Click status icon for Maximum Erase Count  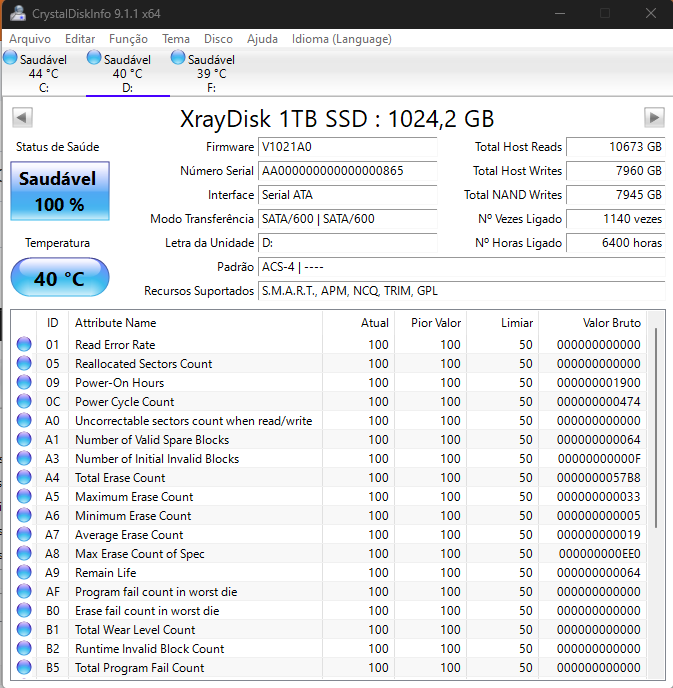[24, 496]
